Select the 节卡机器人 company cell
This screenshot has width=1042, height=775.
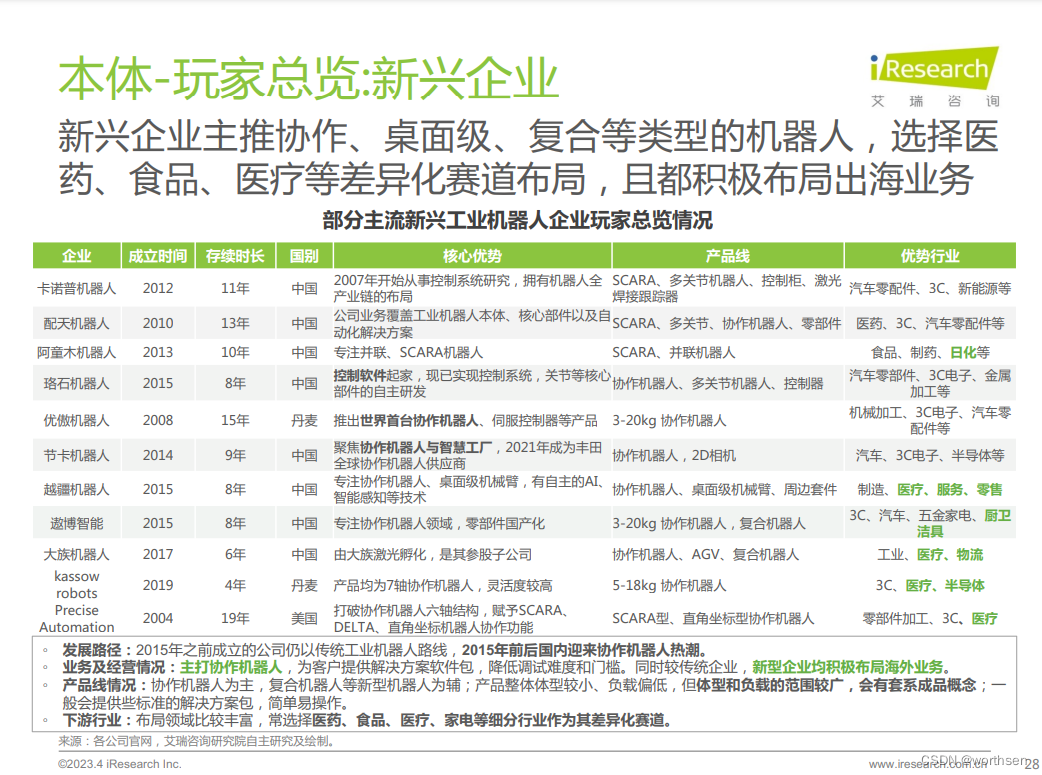pos(76,456)
